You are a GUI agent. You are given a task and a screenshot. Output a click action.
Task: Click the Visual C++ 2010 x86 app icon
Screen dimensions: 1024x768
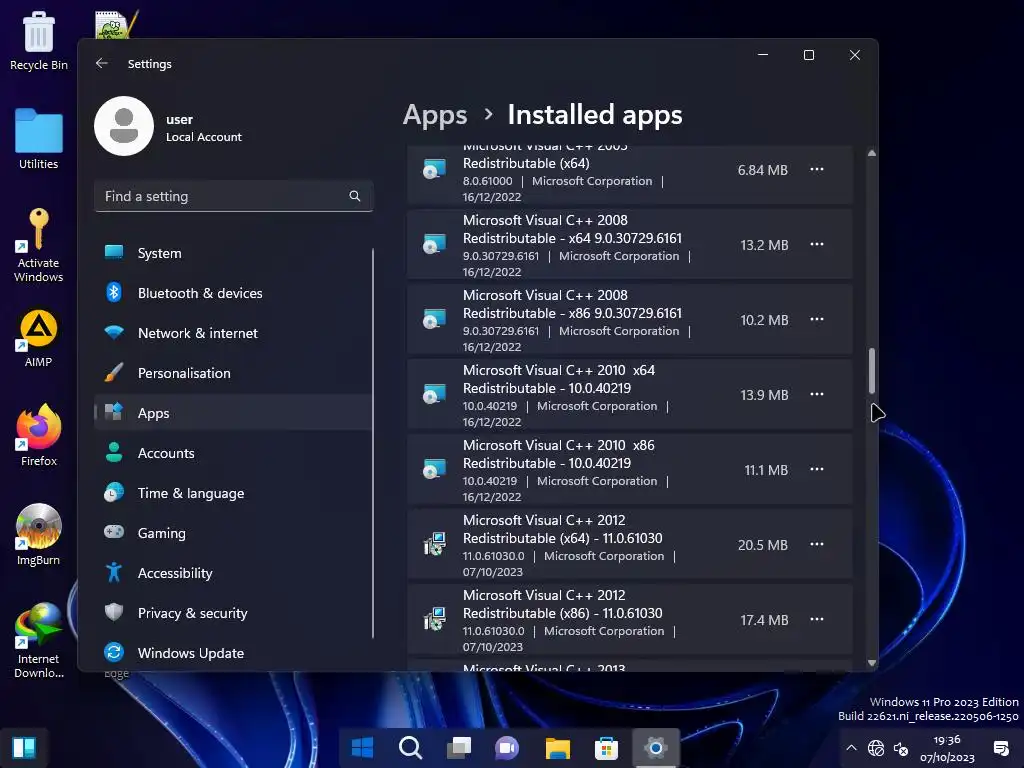click(x=434, y=470)
